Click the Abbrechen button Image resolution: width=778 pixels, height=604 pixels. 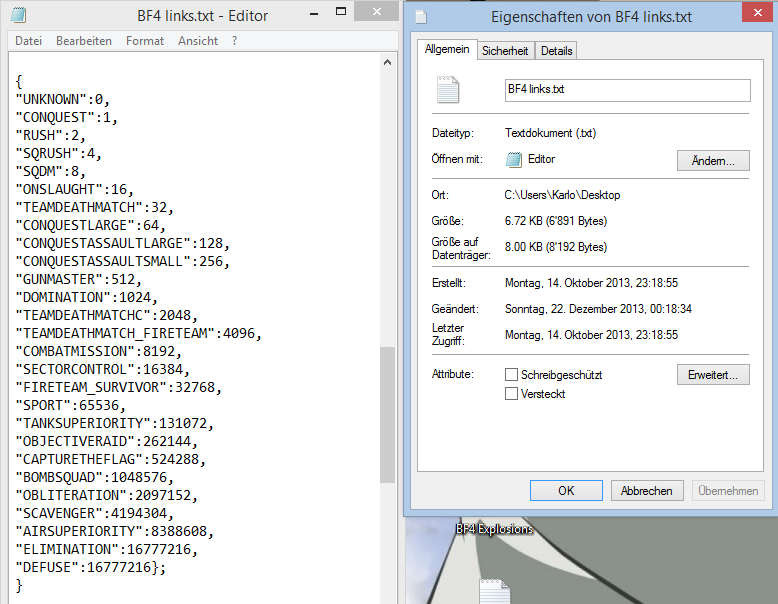click(x=647, y=490)
